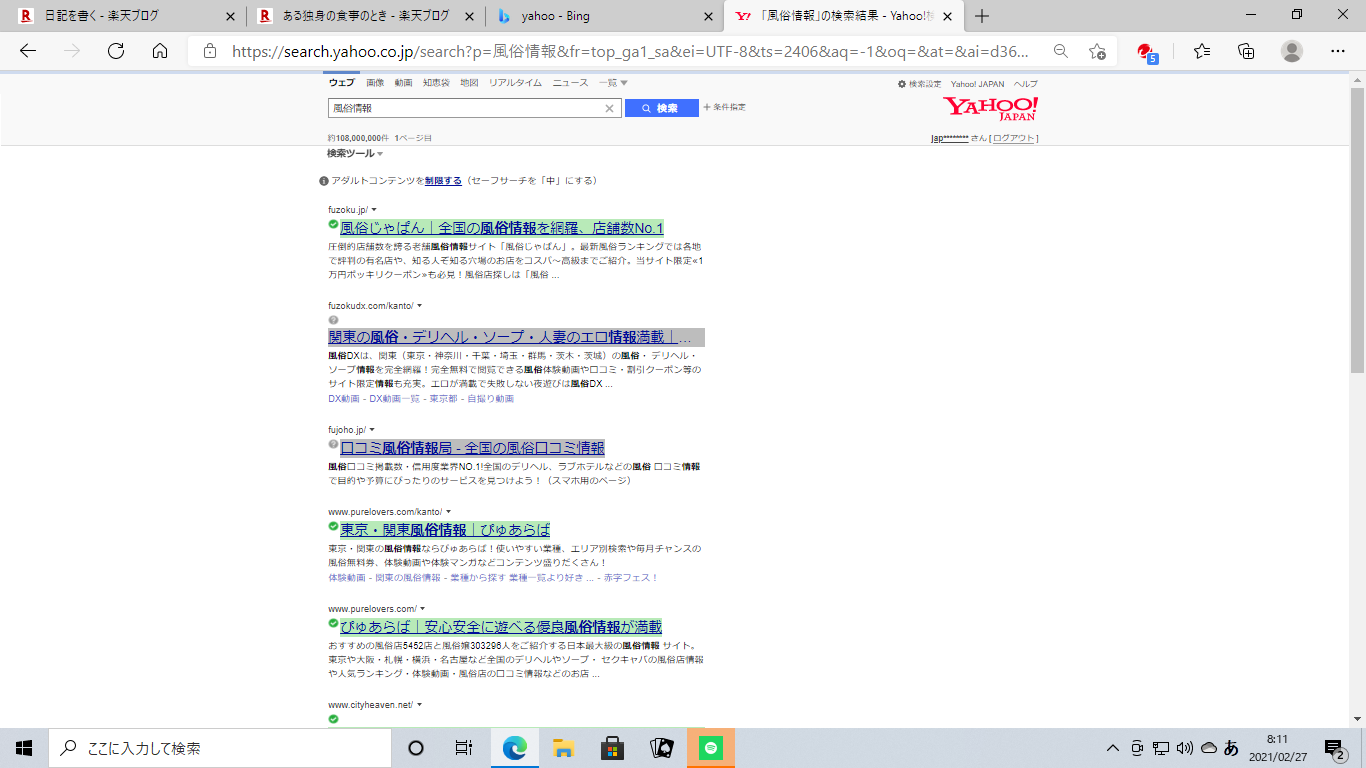The image size is (1366, 768).
Task: Switch to the ある独身の食事のとき browser tab
Action: 366,16
